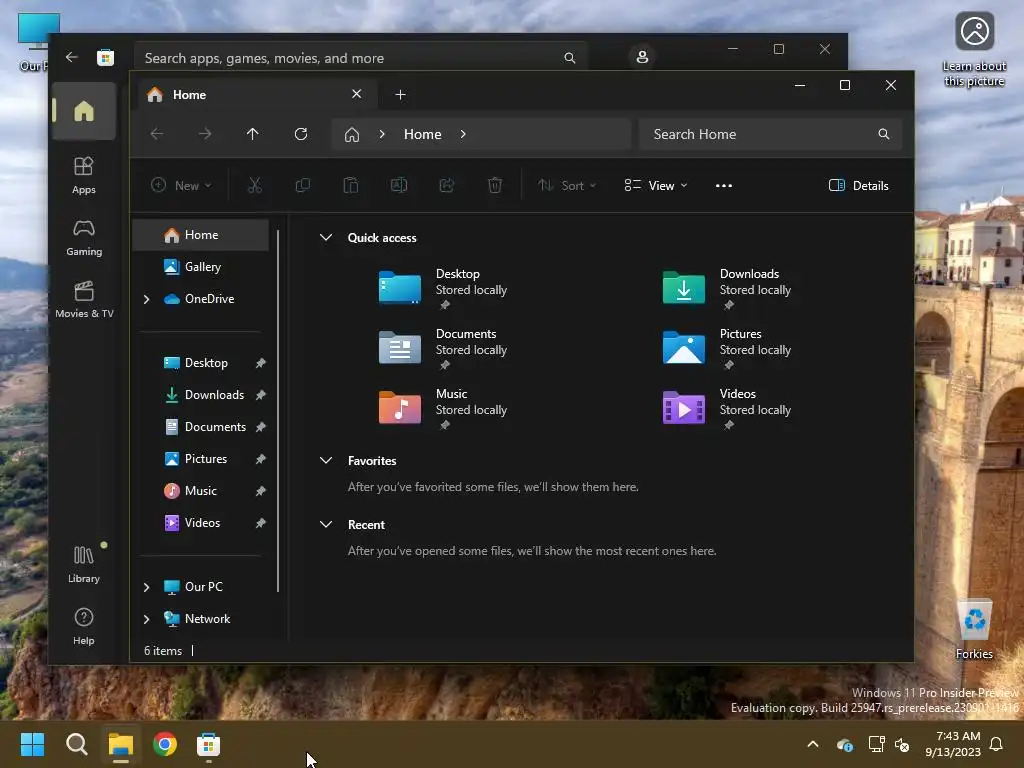Screen dimensions: 1024x768
Task: Open Apps section in Microsoft Store
Action: [84, 175]
